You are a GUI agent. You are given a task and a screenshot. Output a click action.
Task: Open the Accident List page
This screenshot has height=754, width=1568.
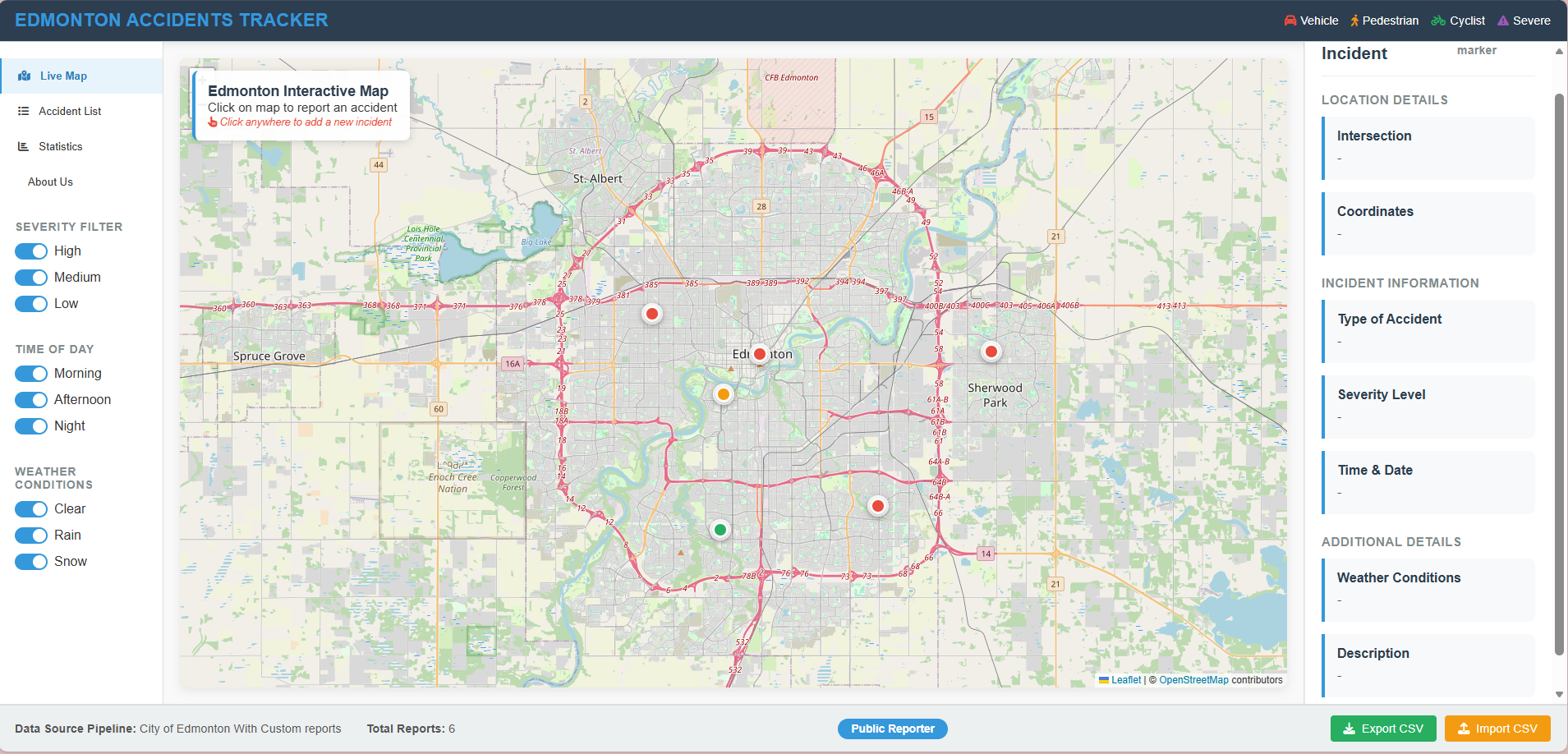[81, 111]
